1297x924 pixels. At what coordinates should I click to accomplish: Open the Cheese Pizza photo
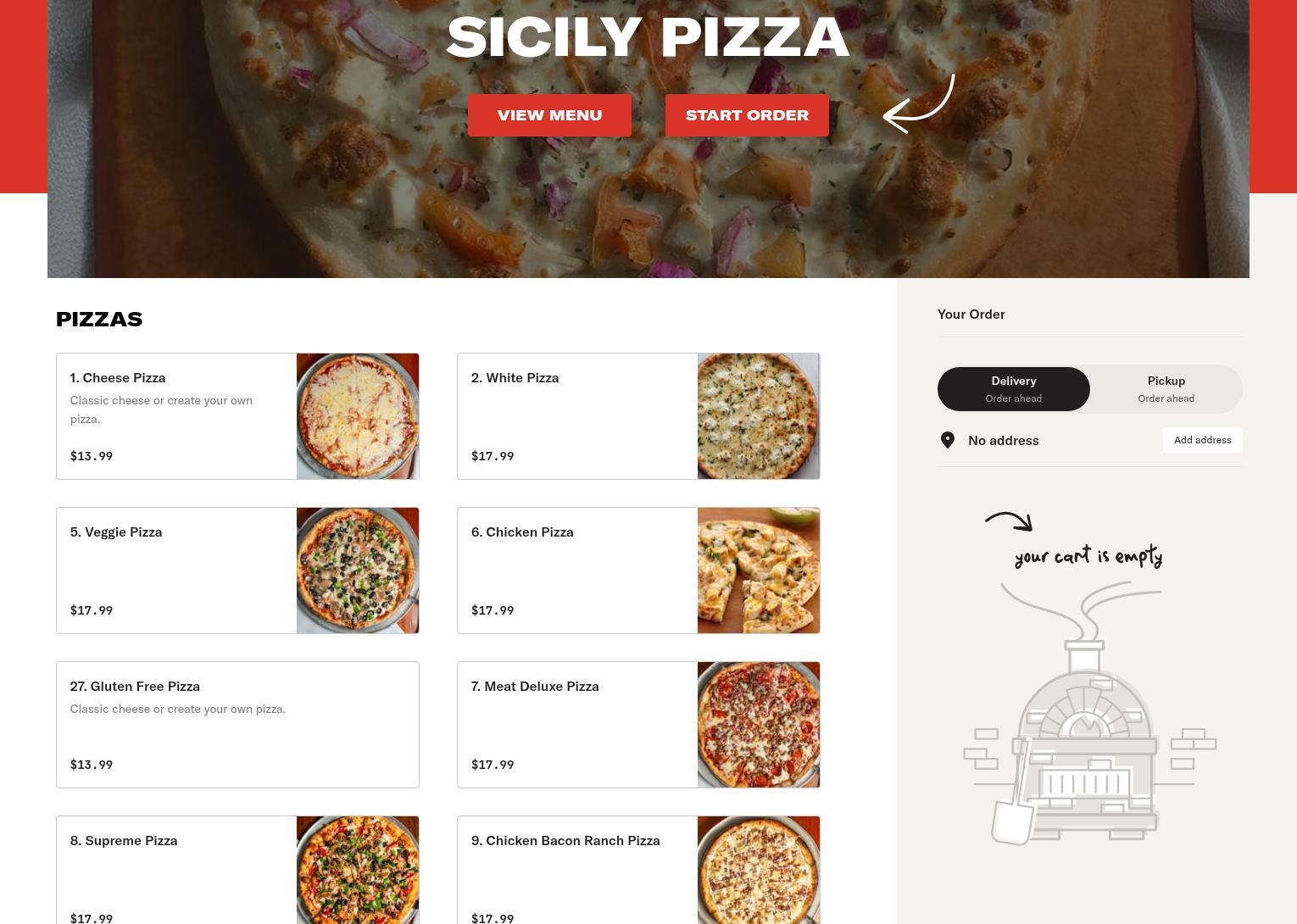(358, 416)
